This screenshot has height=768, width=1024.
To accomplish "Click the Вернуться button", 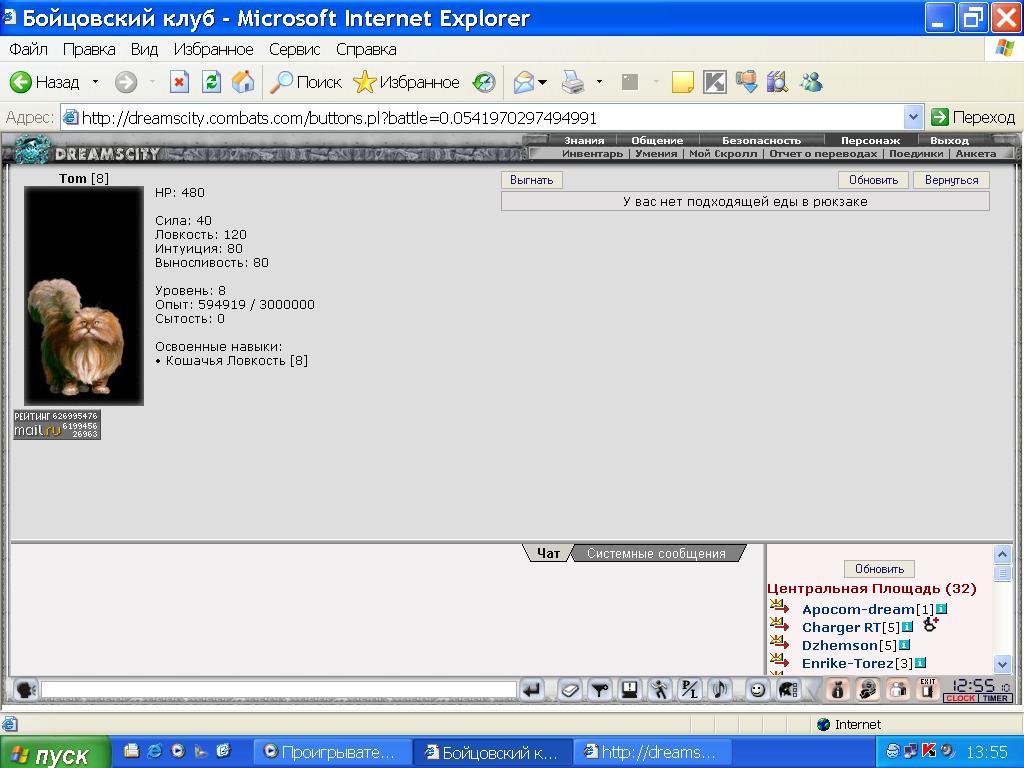I will [952, 180].
